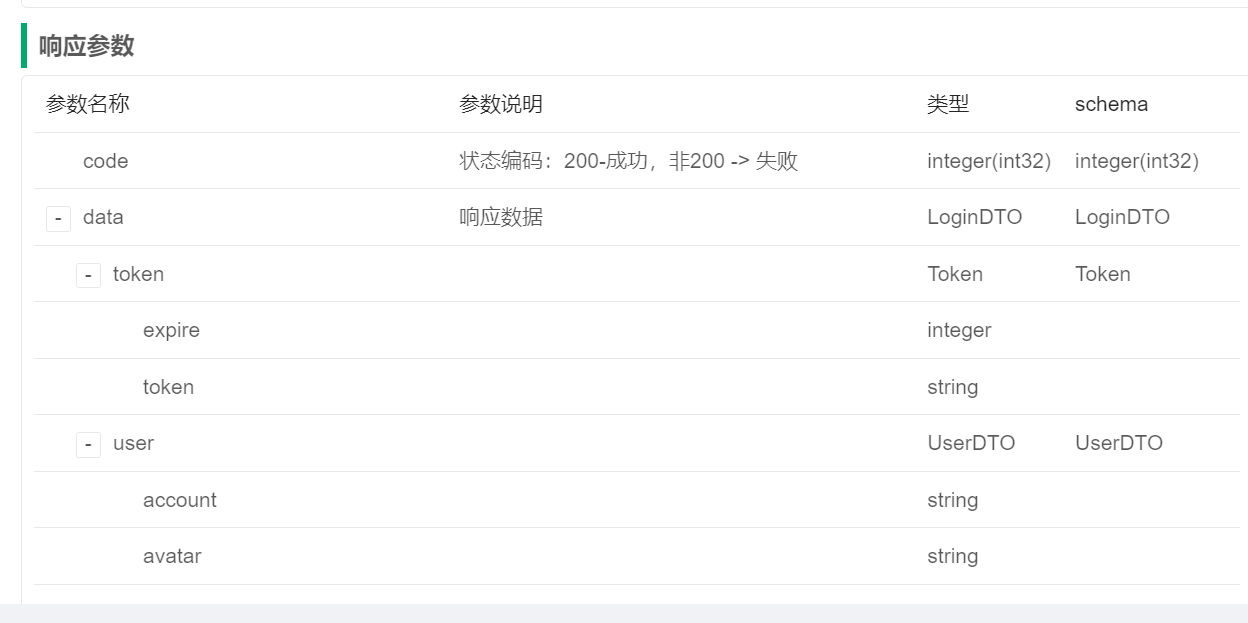Click the schema column header
Viewport: 1248px width, 623px height.
coord(1111,104)
